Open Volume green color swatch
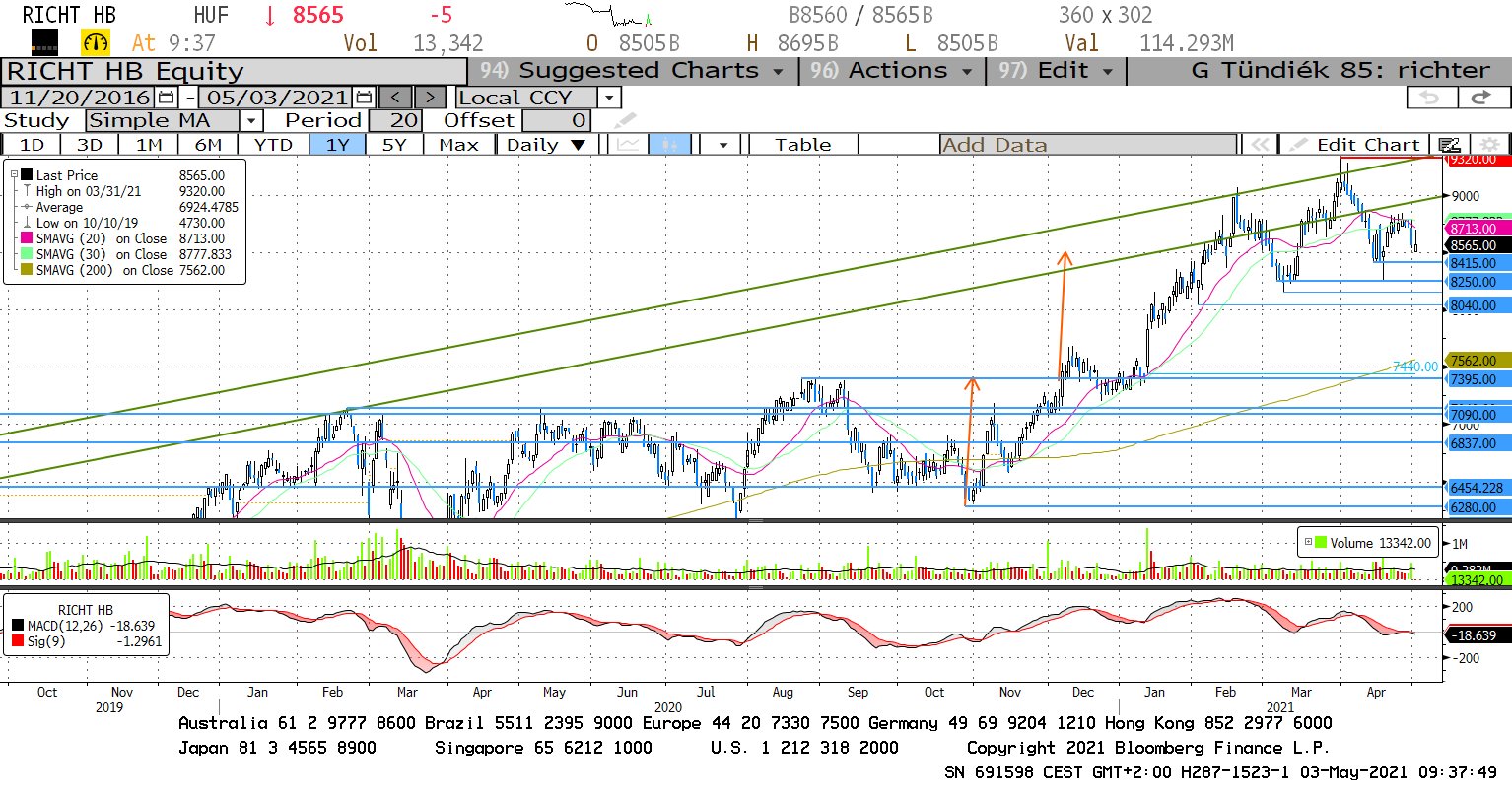 pos(1321,543)
